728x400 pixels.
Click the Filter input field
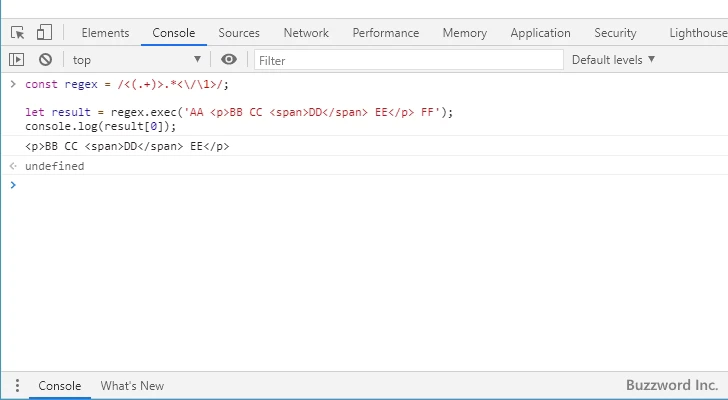pyautogui.click(x=408, y=60)
